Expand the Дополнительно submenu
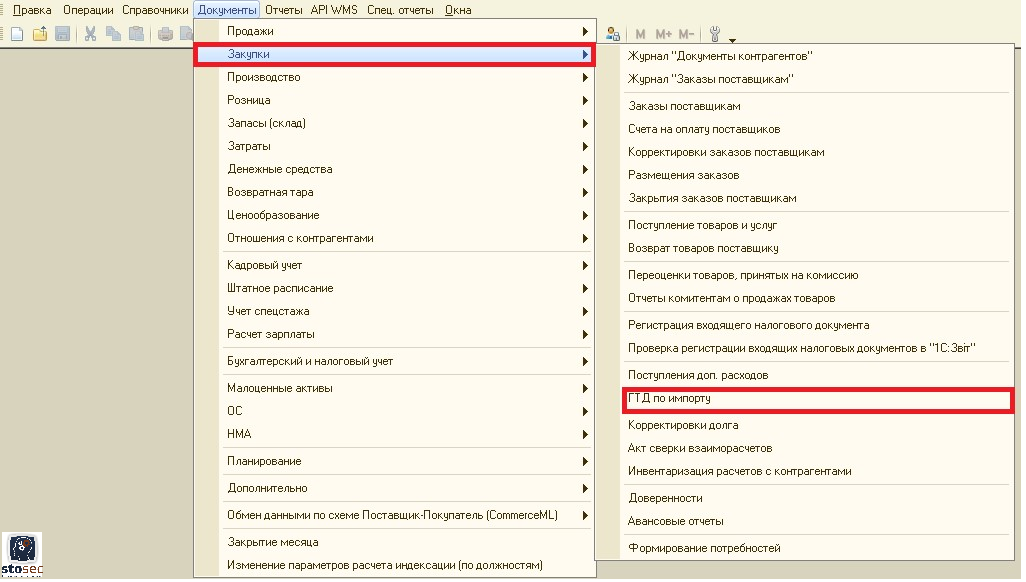Screen dimensions: 1026x582 [395, 488]
